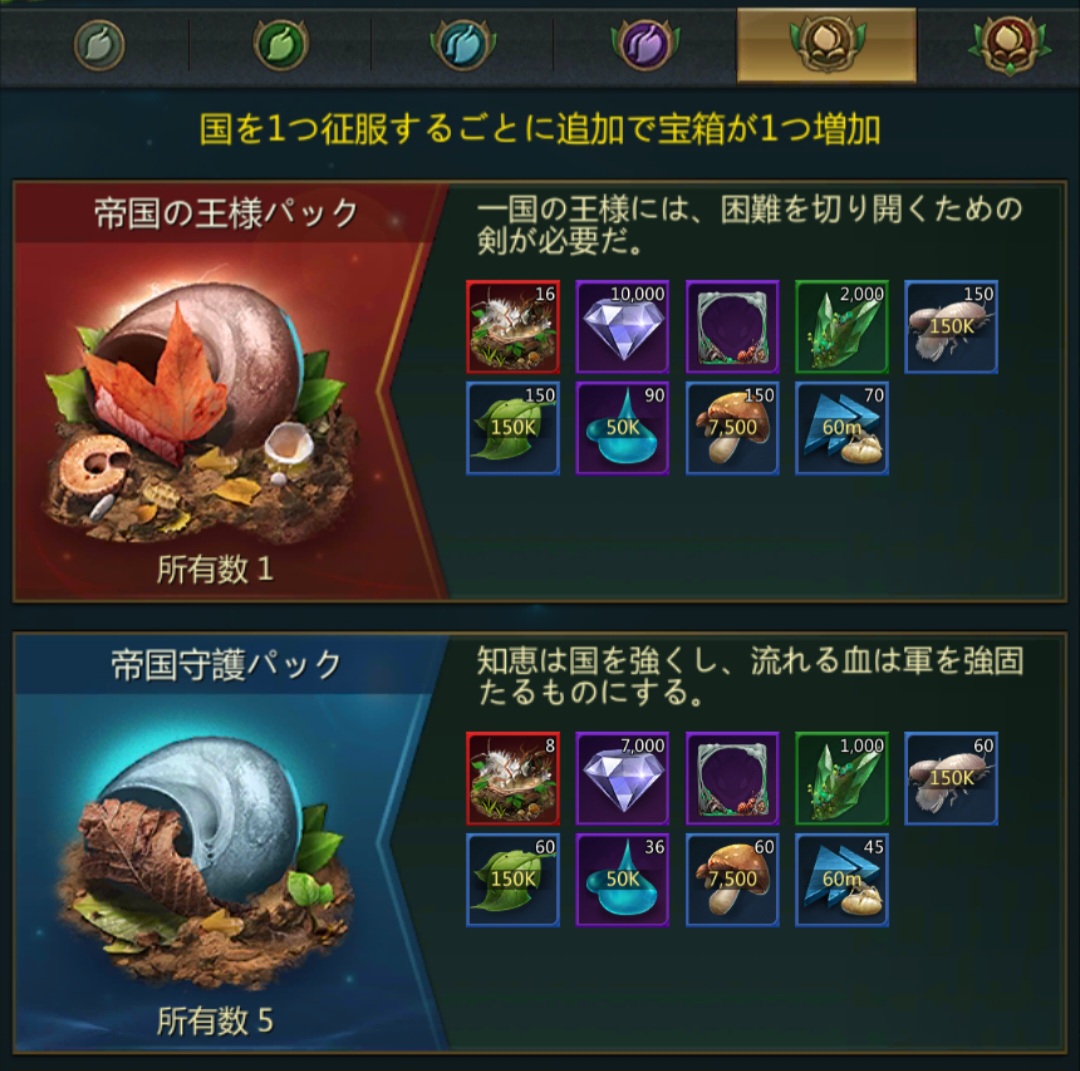Tap the 2,000 green crystal item
This screenshot has height=1071, width=1080.
click(x=842, y=326)
